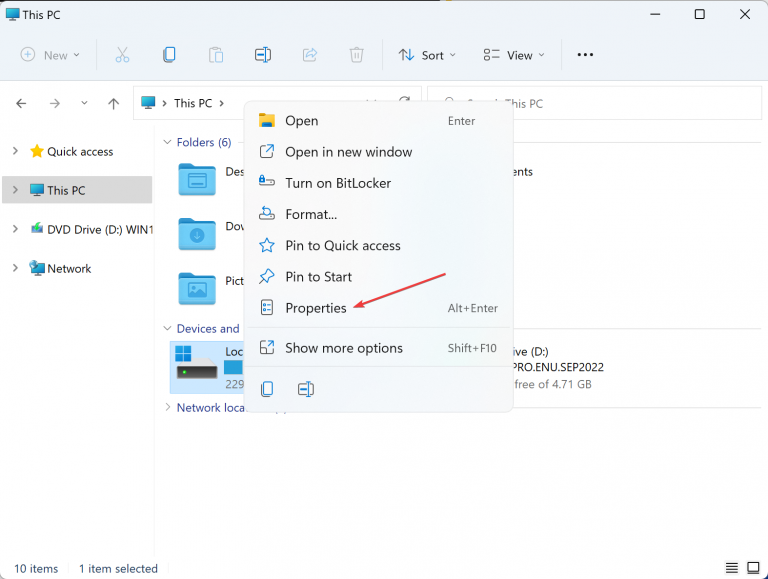Collapse the Folders (6) group
The height and width of the screenshot is (579, 768).
pyautogui.click(x=167, y=142)
